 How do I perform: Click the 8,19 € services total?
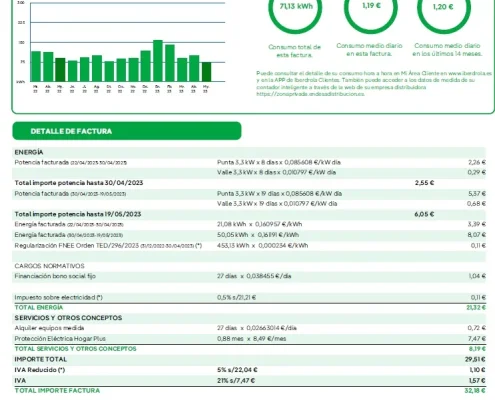coord(477,349)
